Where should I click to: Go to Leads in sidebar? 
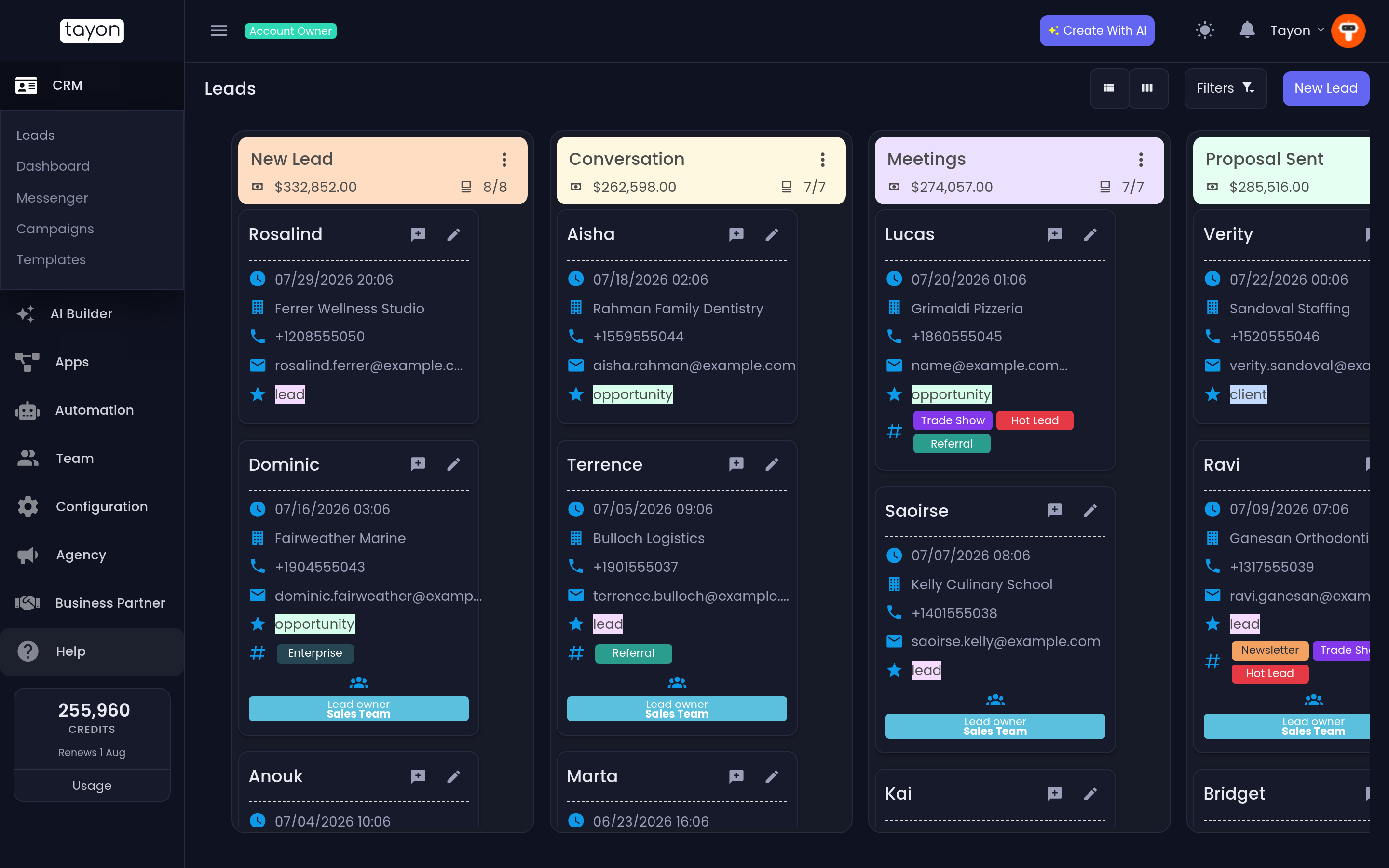[x=36, y=136]
